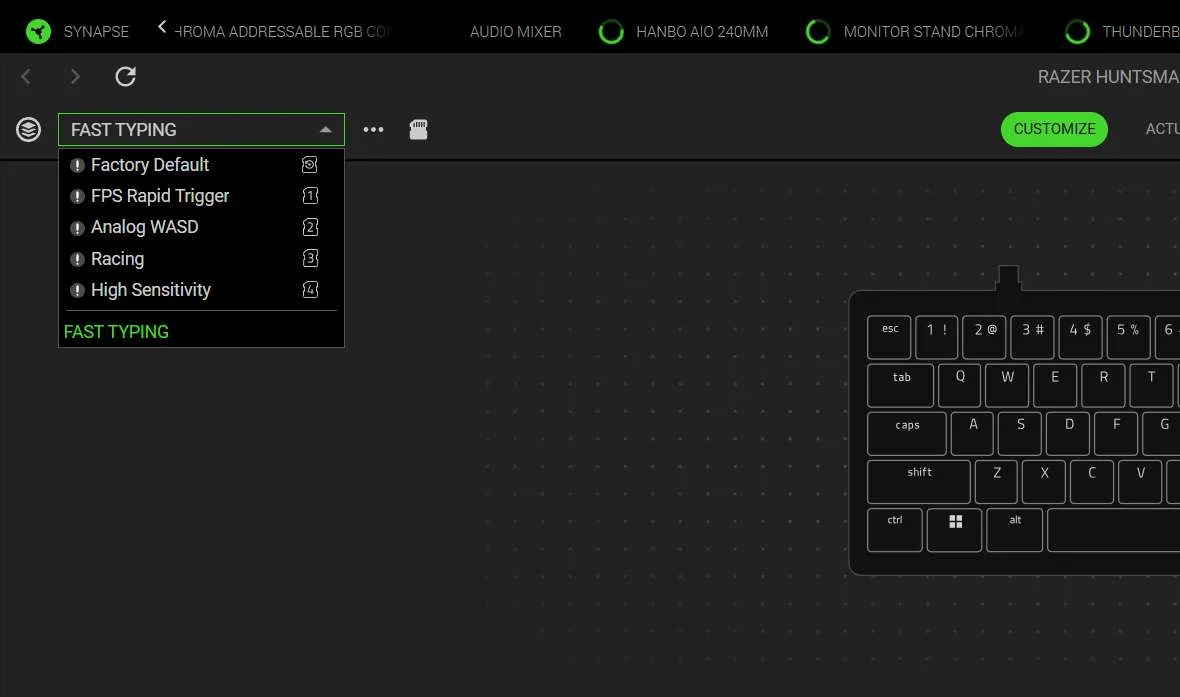Image resolution: width=1180 pixels, height=697 pixels.
Task: Choose the Analog WASD profile
Action: pos(202,227)
